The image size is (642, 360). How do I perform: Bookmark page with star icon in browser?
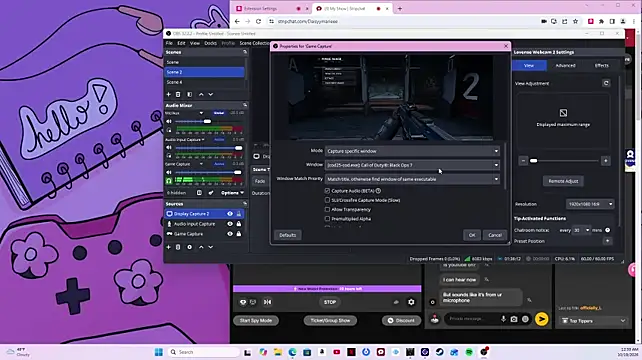point(575,21)
